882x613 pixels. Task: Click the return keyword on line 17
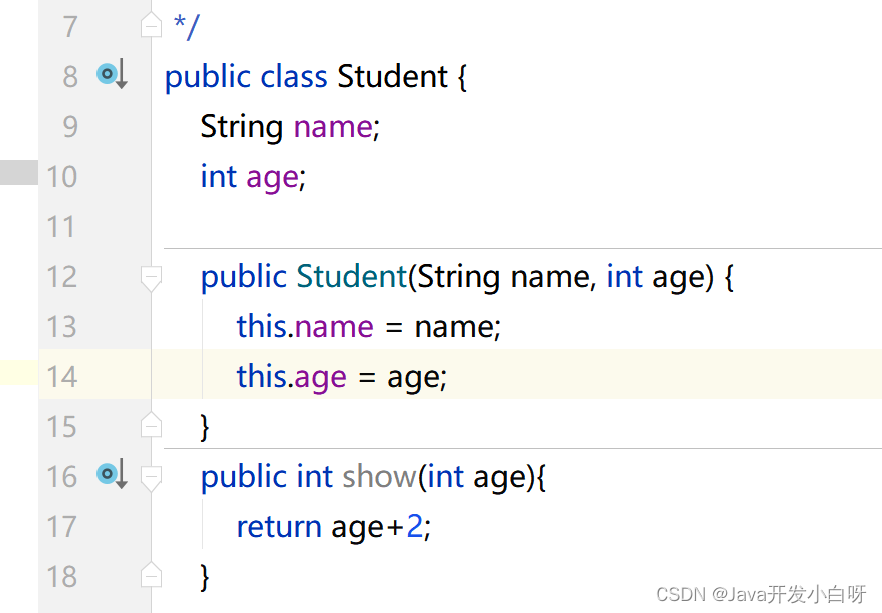279,527
